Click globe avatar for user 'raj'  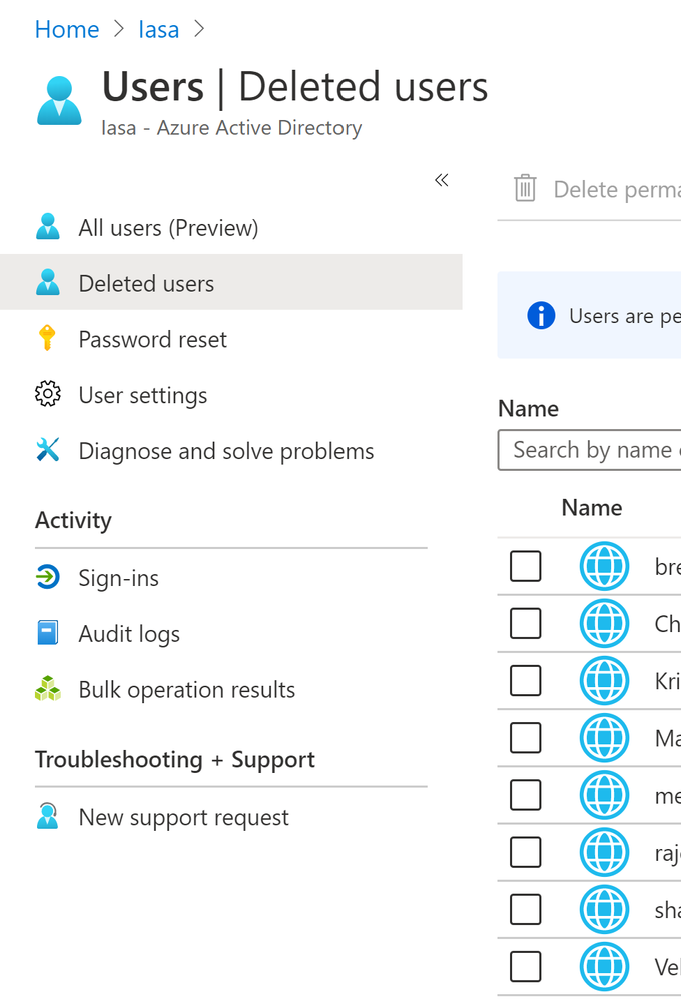click(605, 852)
